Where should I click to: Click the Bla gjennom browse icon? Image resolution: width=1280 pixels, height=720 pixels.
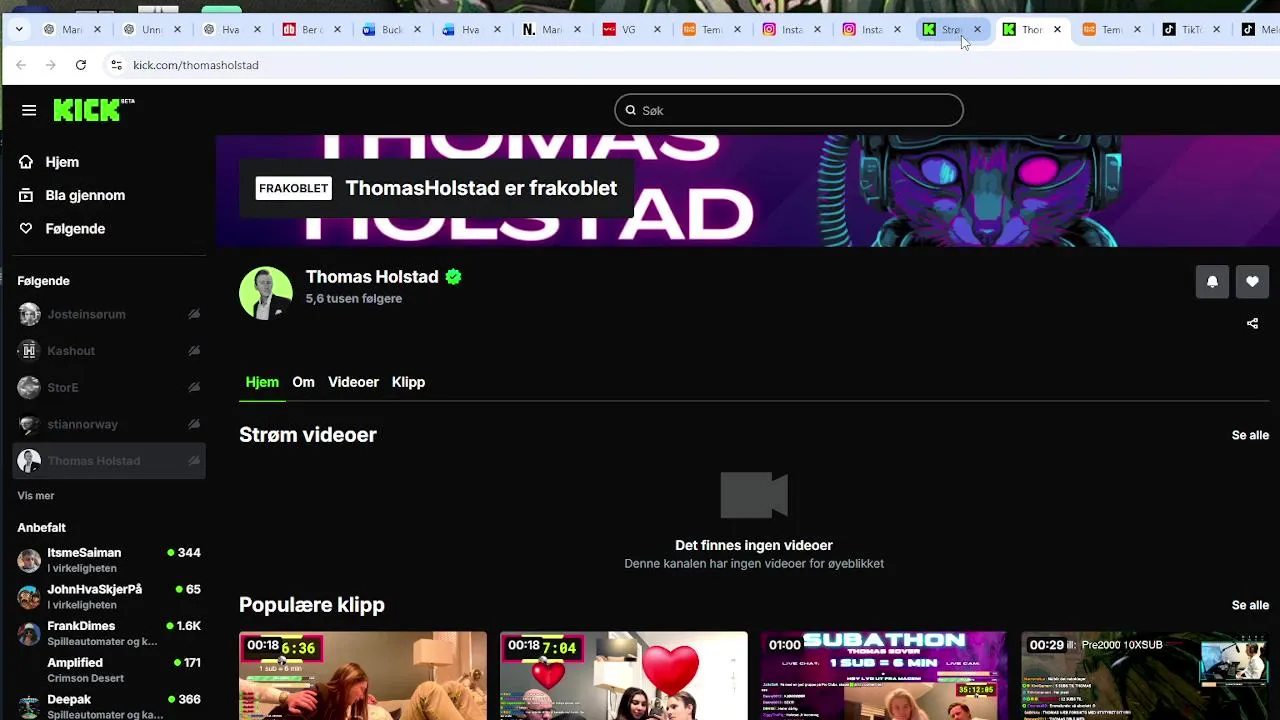tap(26, 195)
